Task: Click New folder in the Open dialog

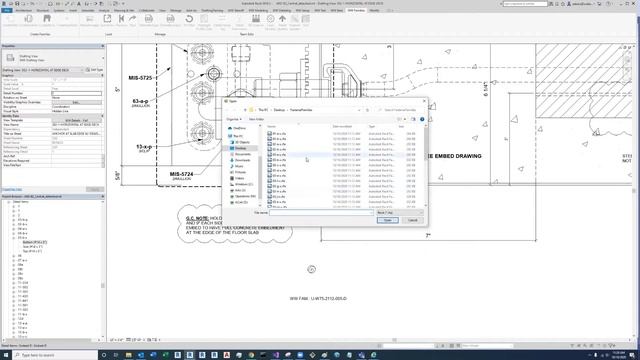Action: click(256, 119)
